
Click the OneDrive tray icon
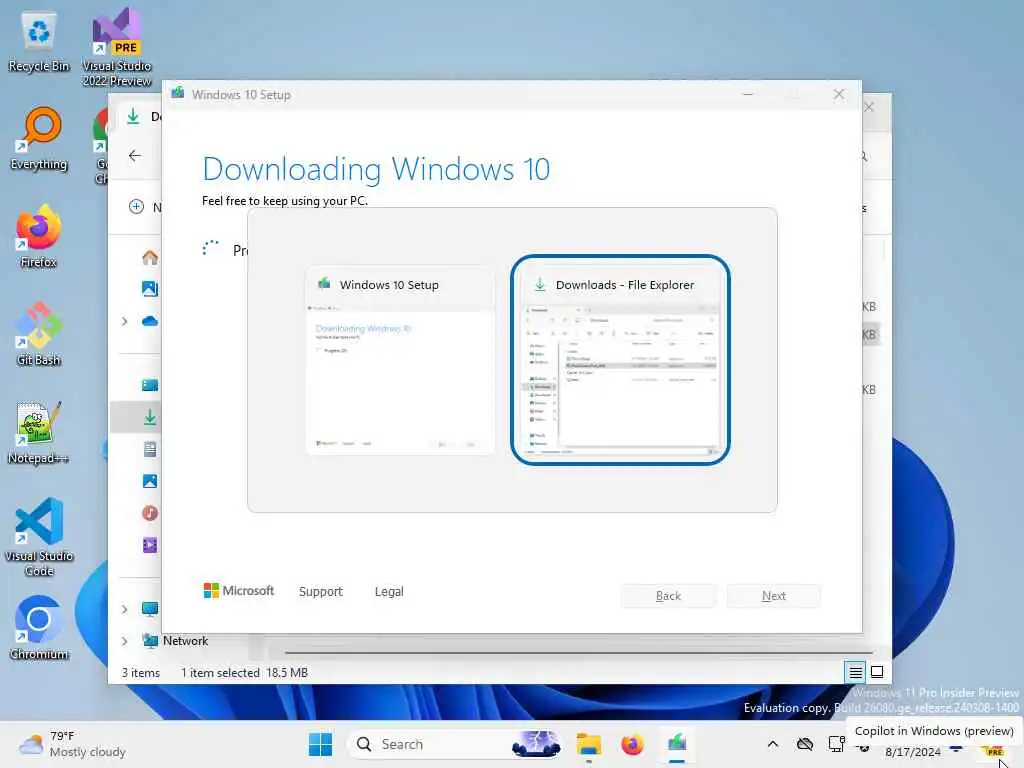(805, 744)
